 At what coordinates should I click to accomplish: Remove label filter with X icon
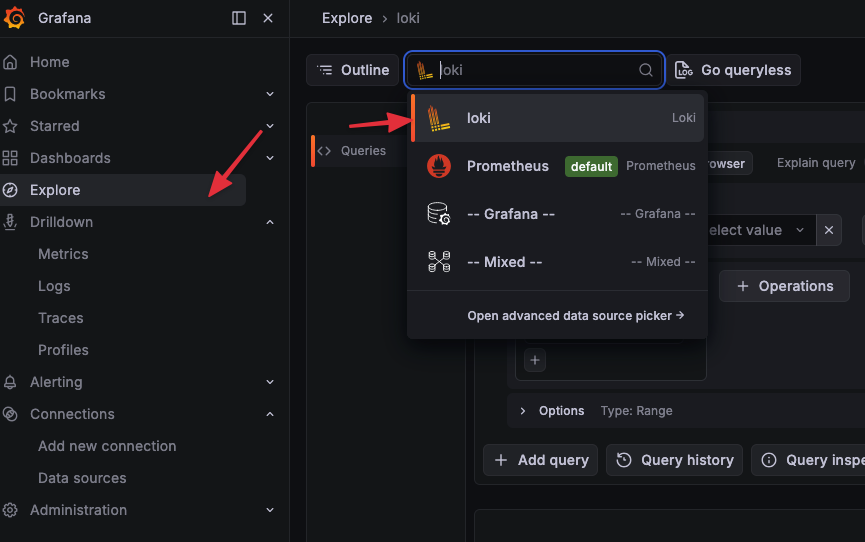coord(828,230)
